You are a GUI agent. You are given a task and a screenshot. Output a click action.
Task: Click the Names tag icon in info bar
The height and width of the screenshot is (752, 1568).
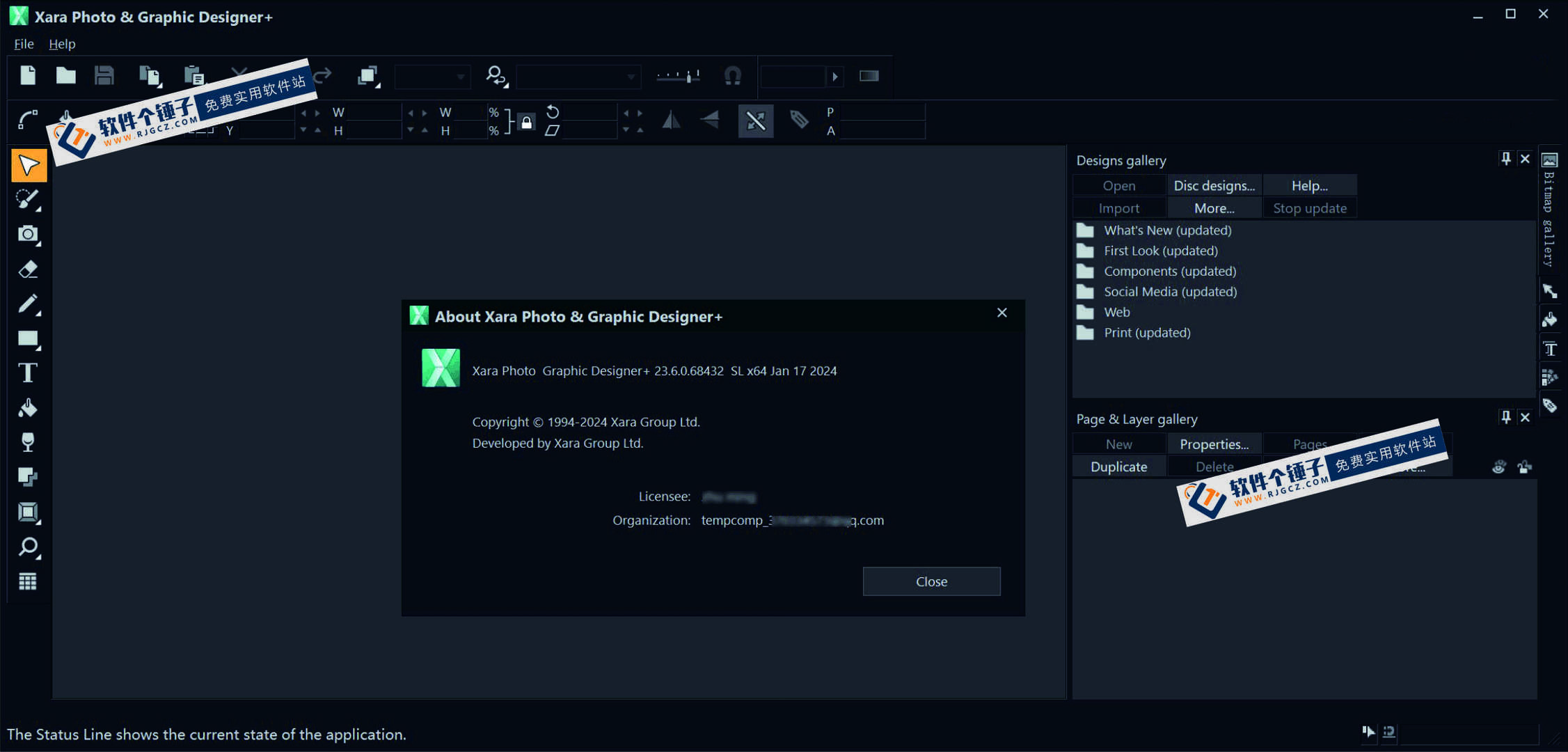(x=799, y=120)
